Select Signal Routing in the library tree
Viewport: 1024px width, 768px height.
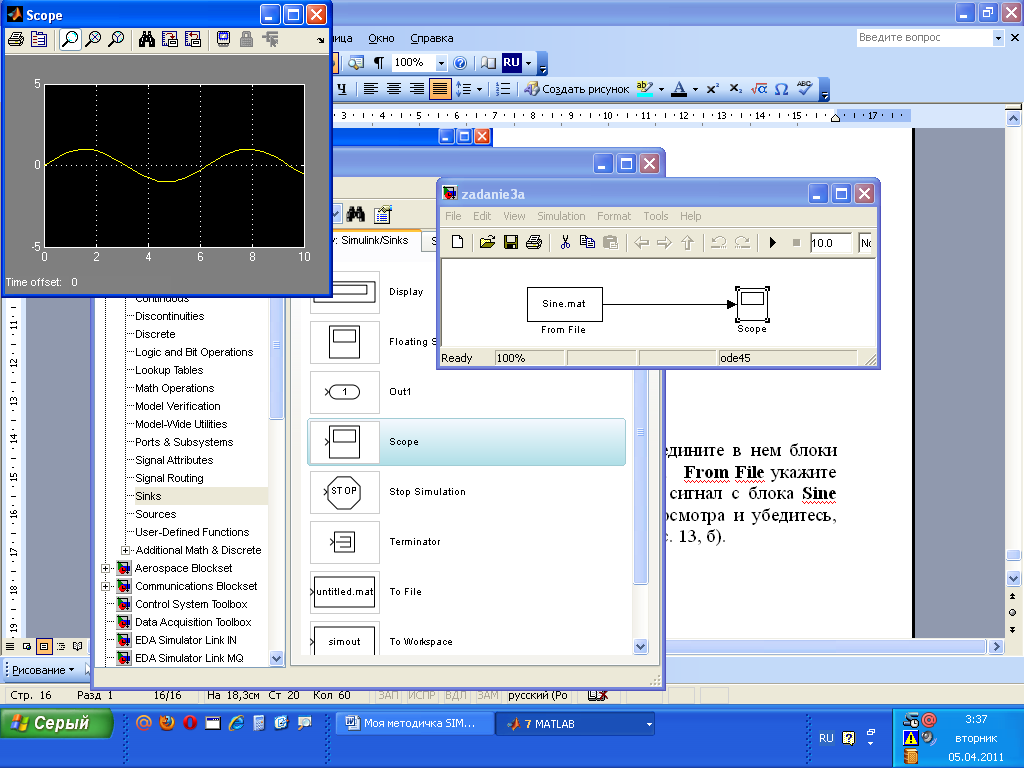pyautogui.click(x=169, y=478)
